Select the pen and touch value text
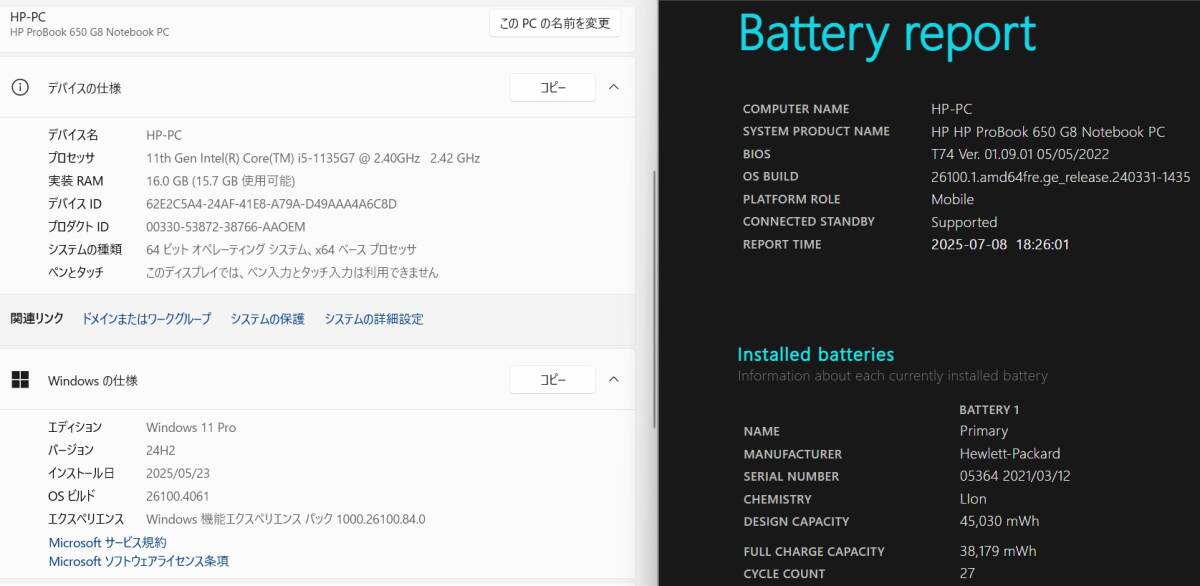This screenshot has width=1200, height=586. click(292, 272)
